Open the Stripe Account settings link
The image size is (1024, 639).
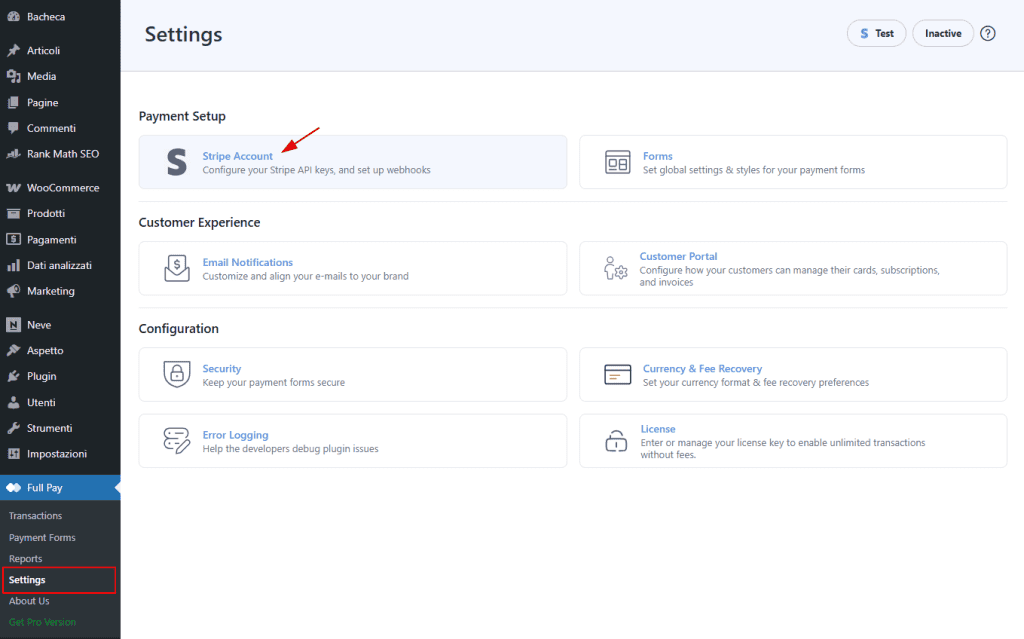click(238, 156)
